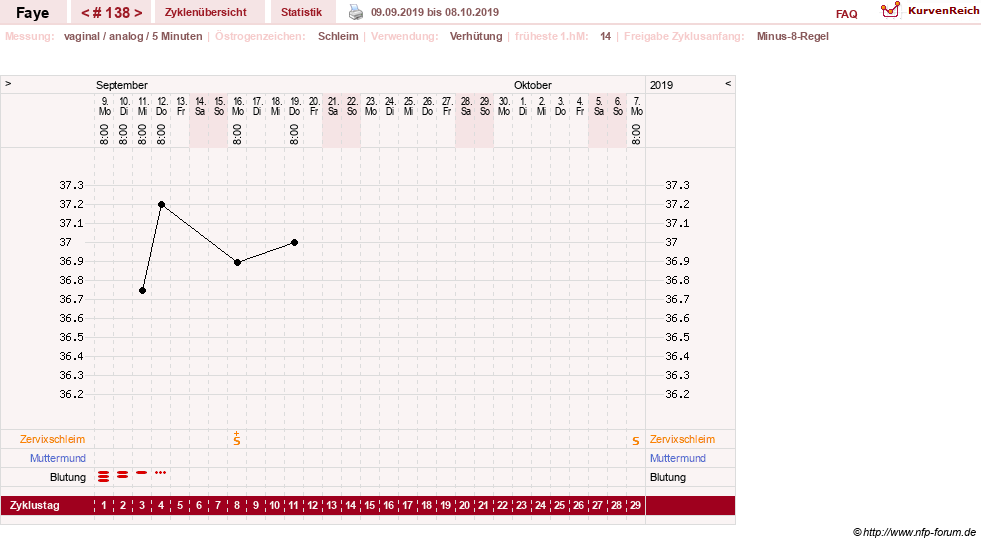Click the 'Minus-8-Regel' value

[x=793, y=36]
